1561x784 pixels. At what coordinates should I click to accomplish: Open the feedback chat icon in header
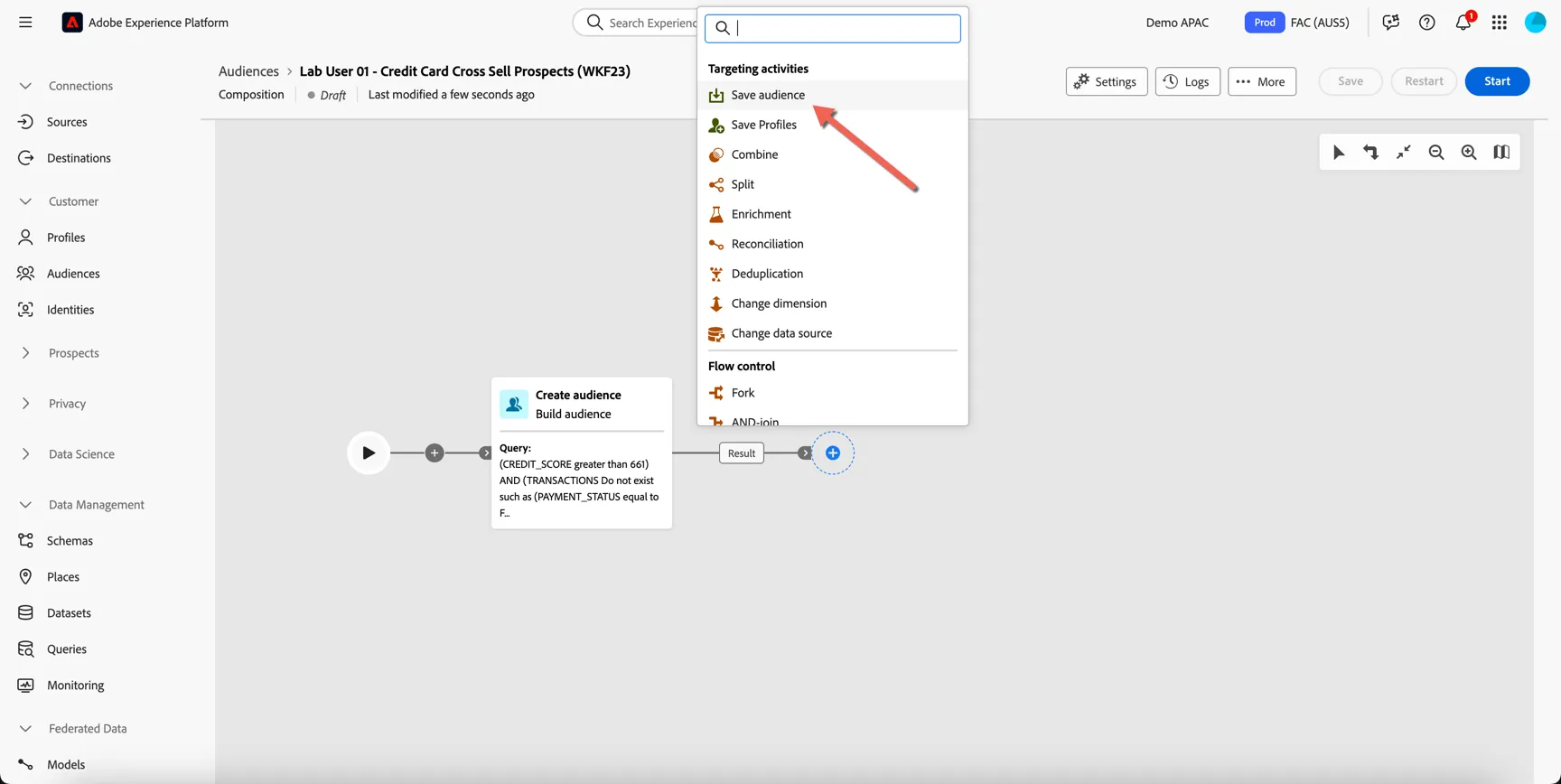tap(1390, 23)
